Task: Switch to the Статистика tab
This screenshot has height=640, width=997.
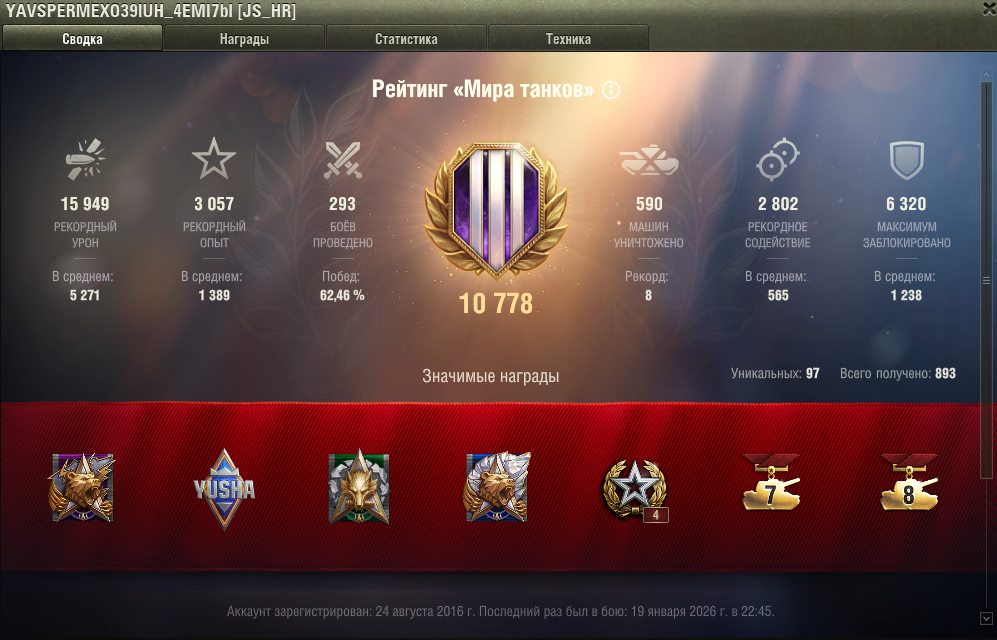Action: tap(406, 39)
